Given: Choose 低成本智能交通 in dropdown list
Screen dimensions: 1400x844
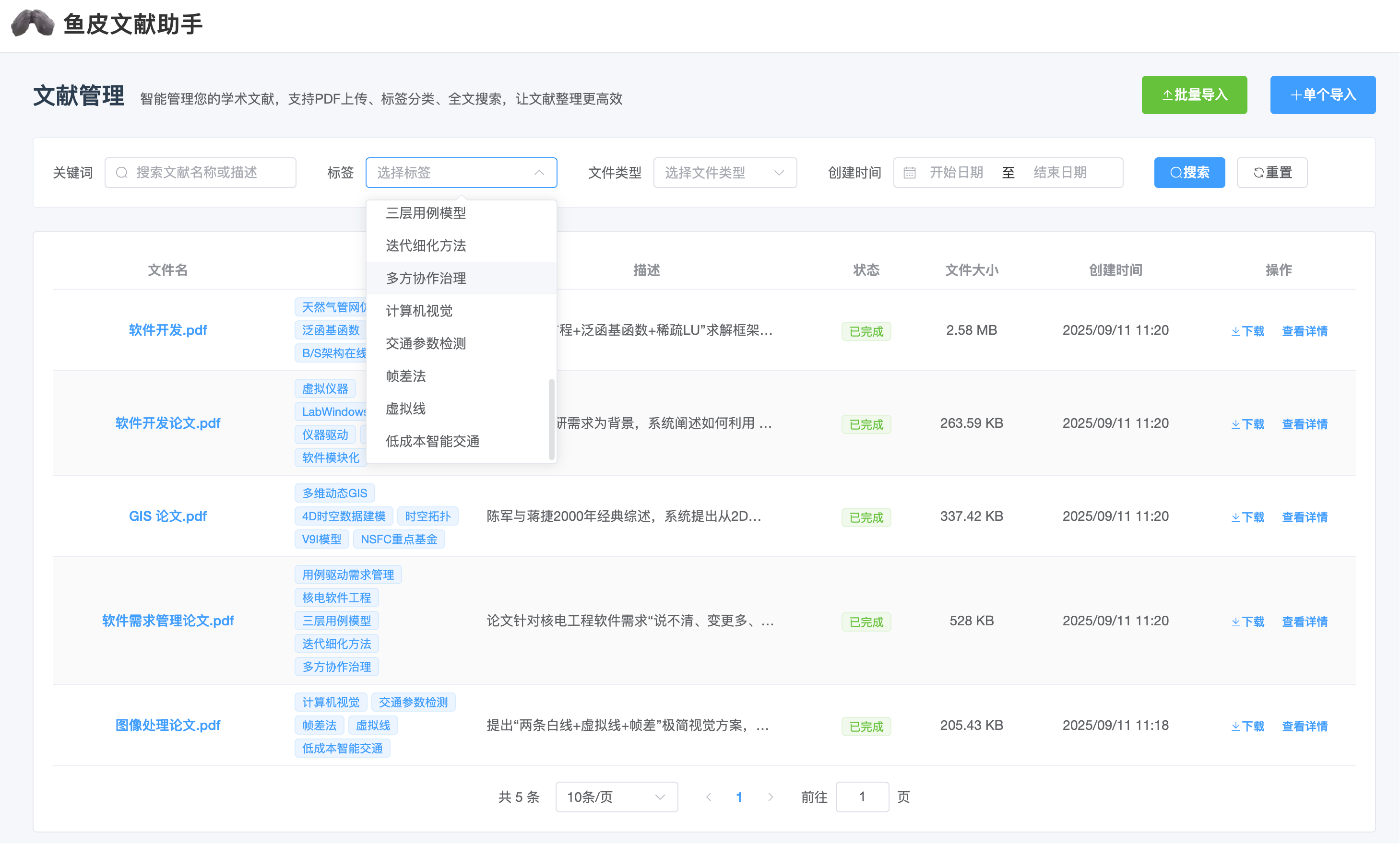Looking at the screenshot, I should tap(432, 441).
